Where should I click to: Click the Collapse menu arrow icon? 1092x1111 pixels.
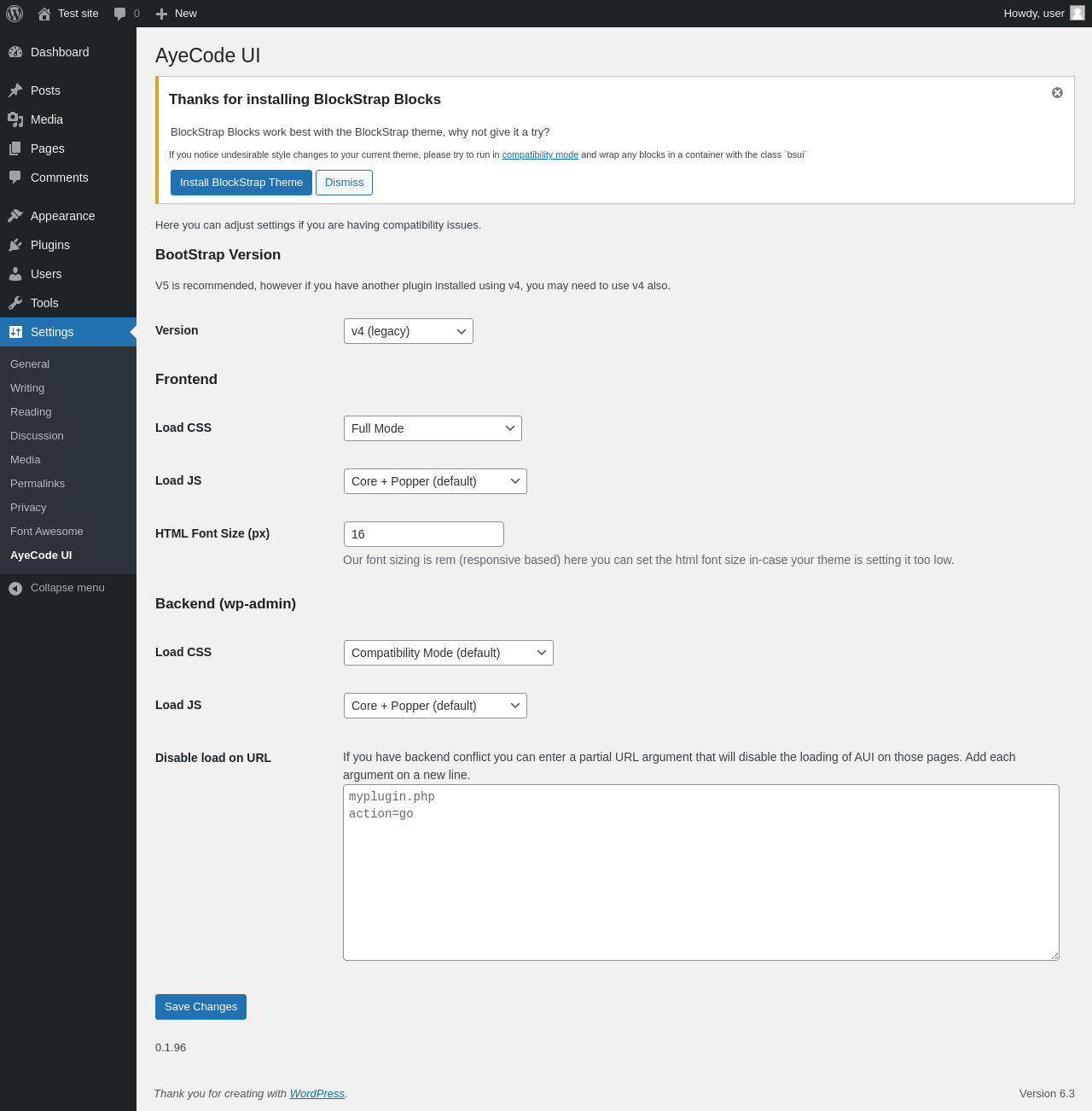point(15,588)
